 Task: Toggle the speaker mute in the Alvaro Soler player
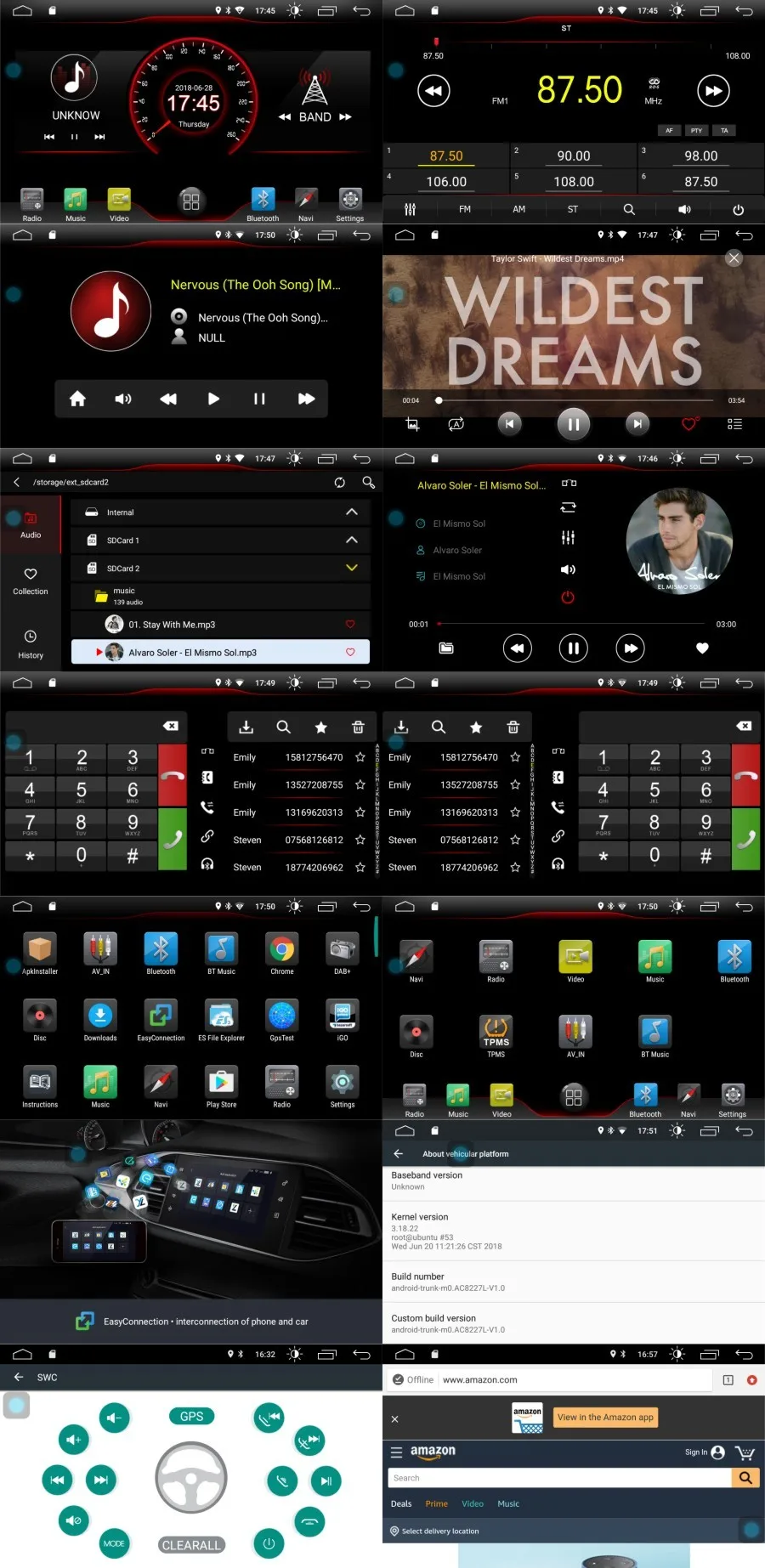pos(568,569)
